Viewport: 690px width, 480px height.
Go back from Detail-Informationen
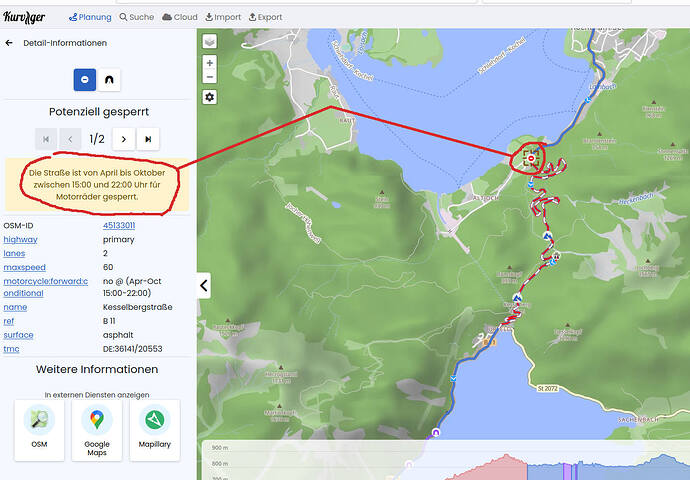[x=10, y=43]
